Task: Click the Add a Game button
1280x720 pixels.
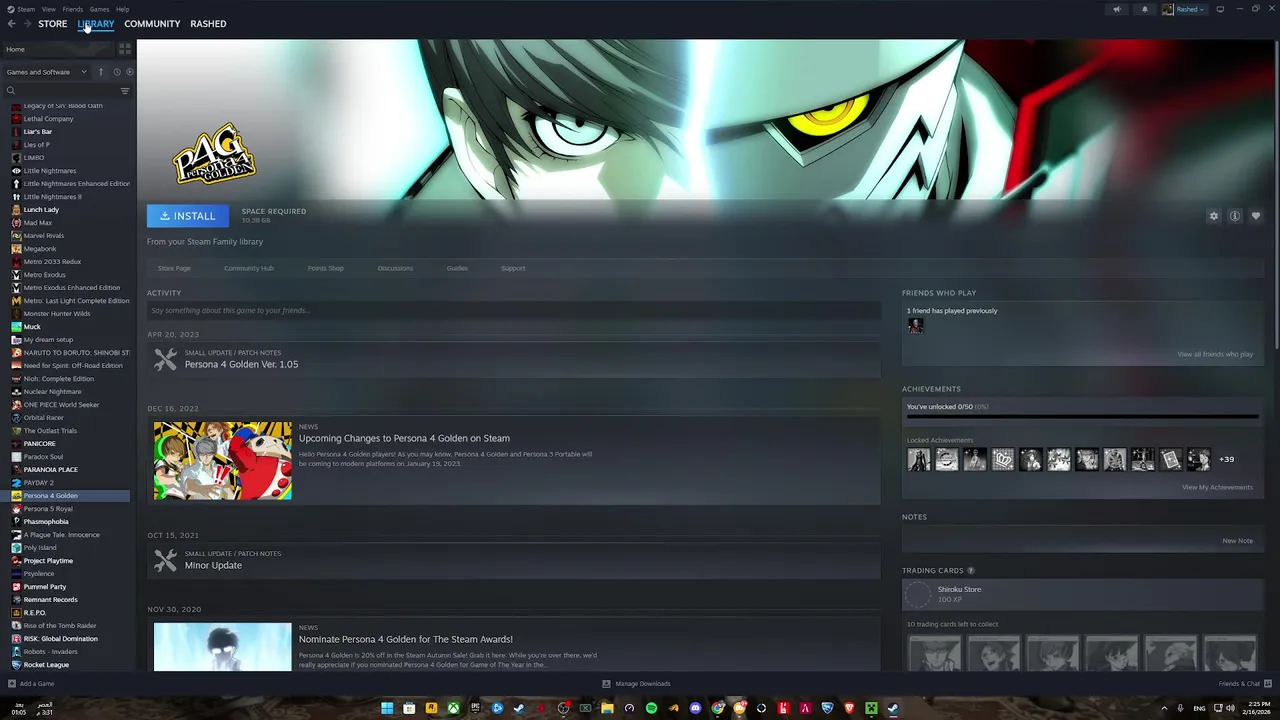Action: (31, 684)
